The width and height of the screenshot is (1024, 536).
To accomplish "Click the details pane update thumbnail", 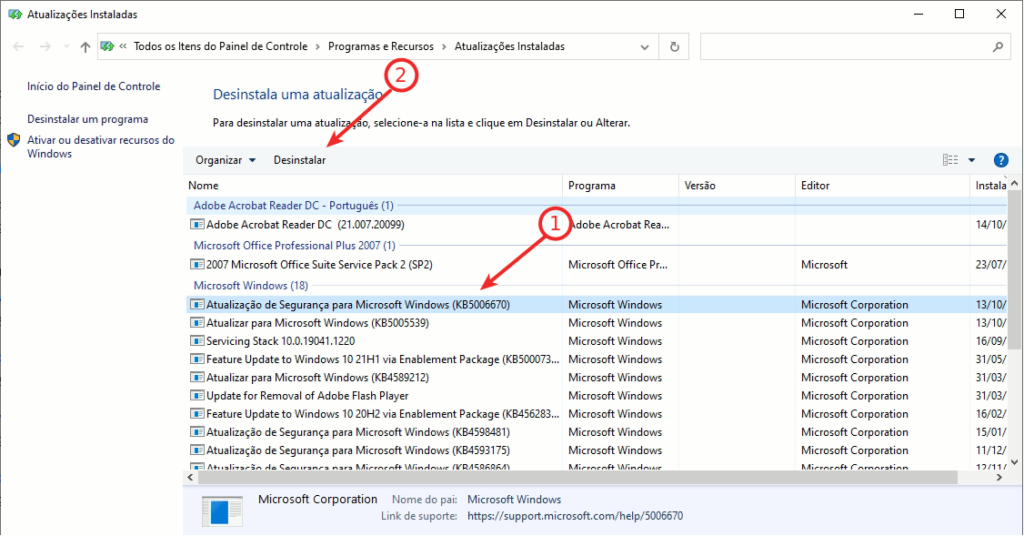I will [x=222, y=511].
